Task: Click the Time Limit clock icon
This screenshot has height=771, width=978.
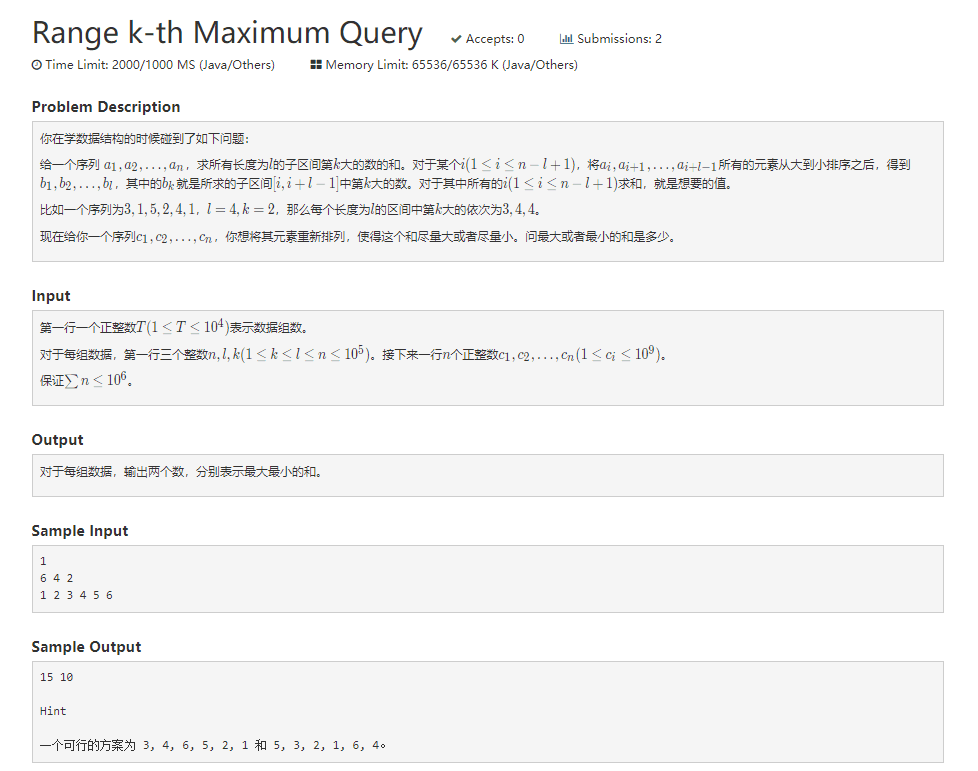Action: point(37,65)
